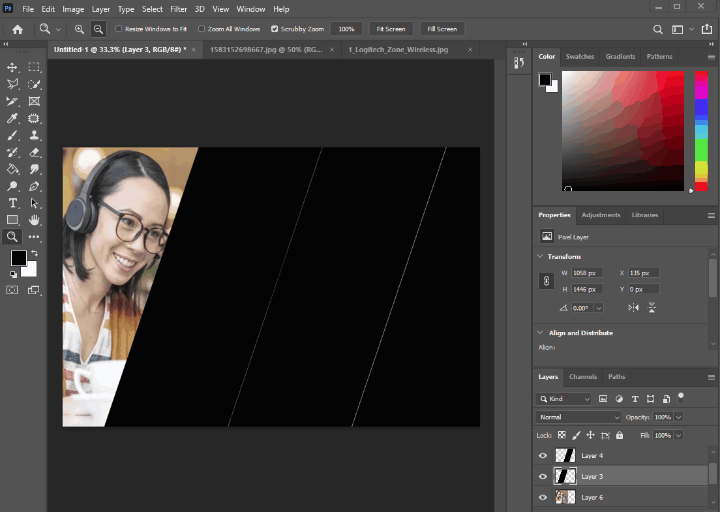The image size is (720, 512).
Task: Disable the Scrubby Zoom checkbox
Action: (275, 29)
